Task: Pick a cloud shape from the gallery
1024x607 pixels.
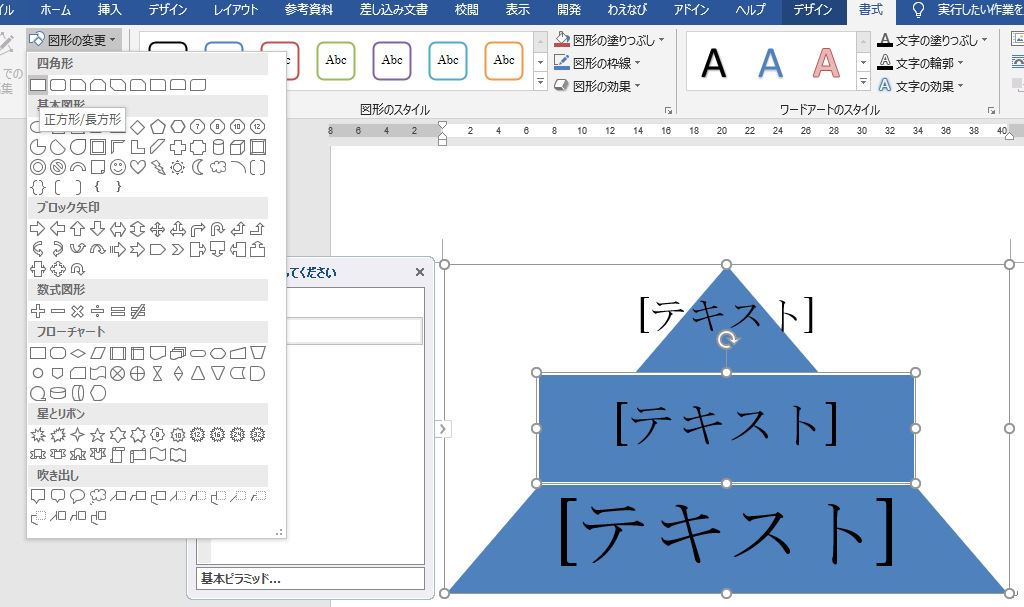Action: [219, 168]
